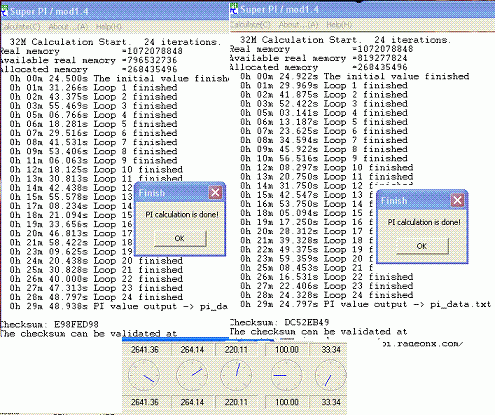Open About menu in left Super PI window
Screen dimensions: 495x415
68,27
